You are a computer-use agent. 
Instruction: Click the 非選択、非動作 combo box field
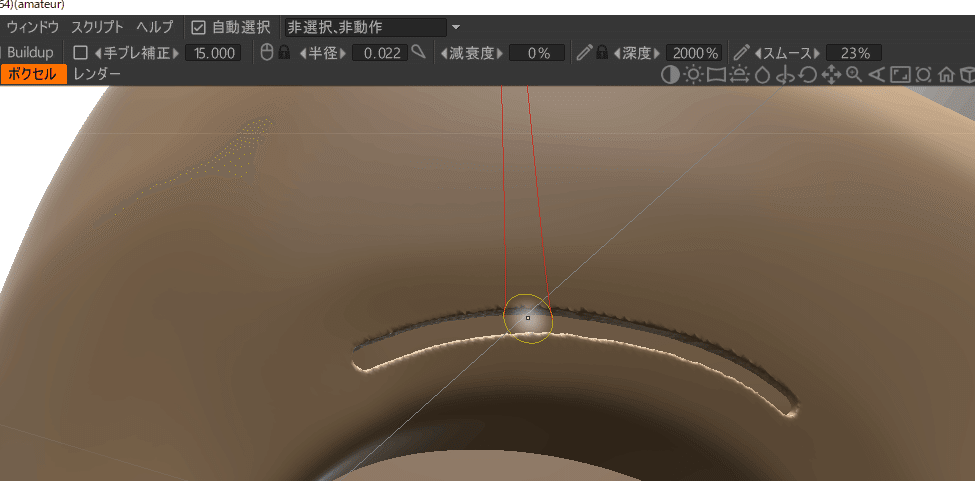[365, 27]
